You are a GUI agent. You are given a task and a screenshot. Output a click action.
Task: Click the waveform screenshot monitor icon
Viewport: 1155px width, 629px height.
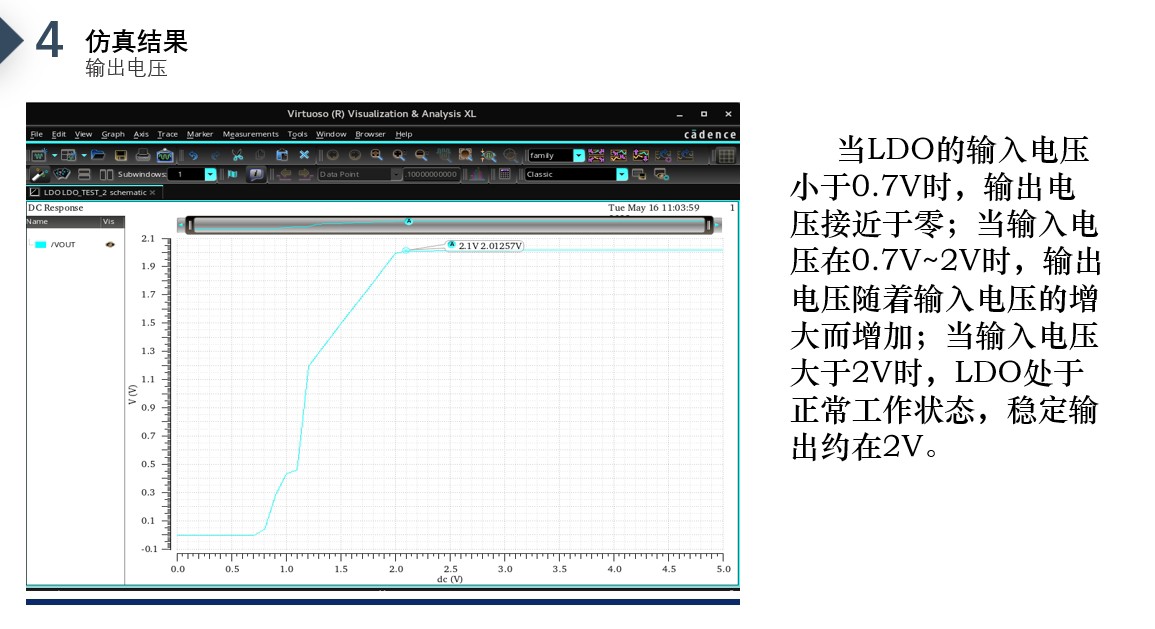(165, 155)
